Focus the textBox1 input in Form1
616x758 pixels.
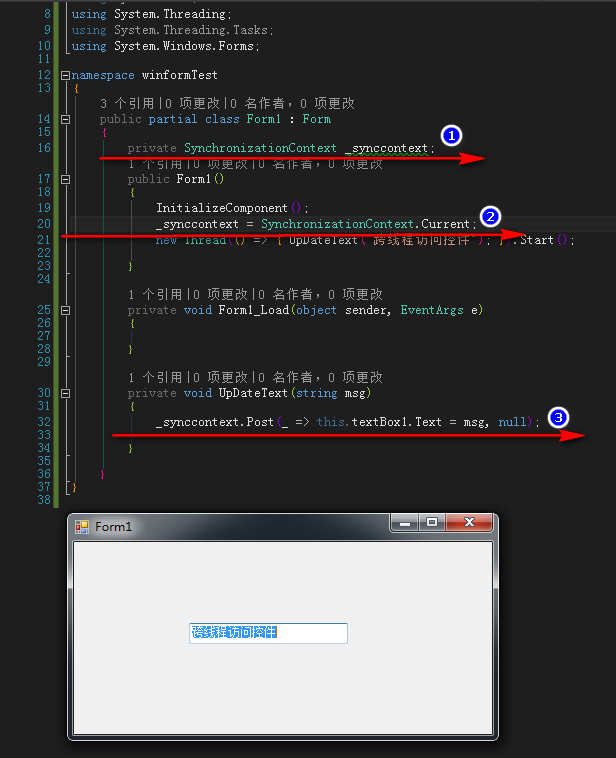click(268, 633)
